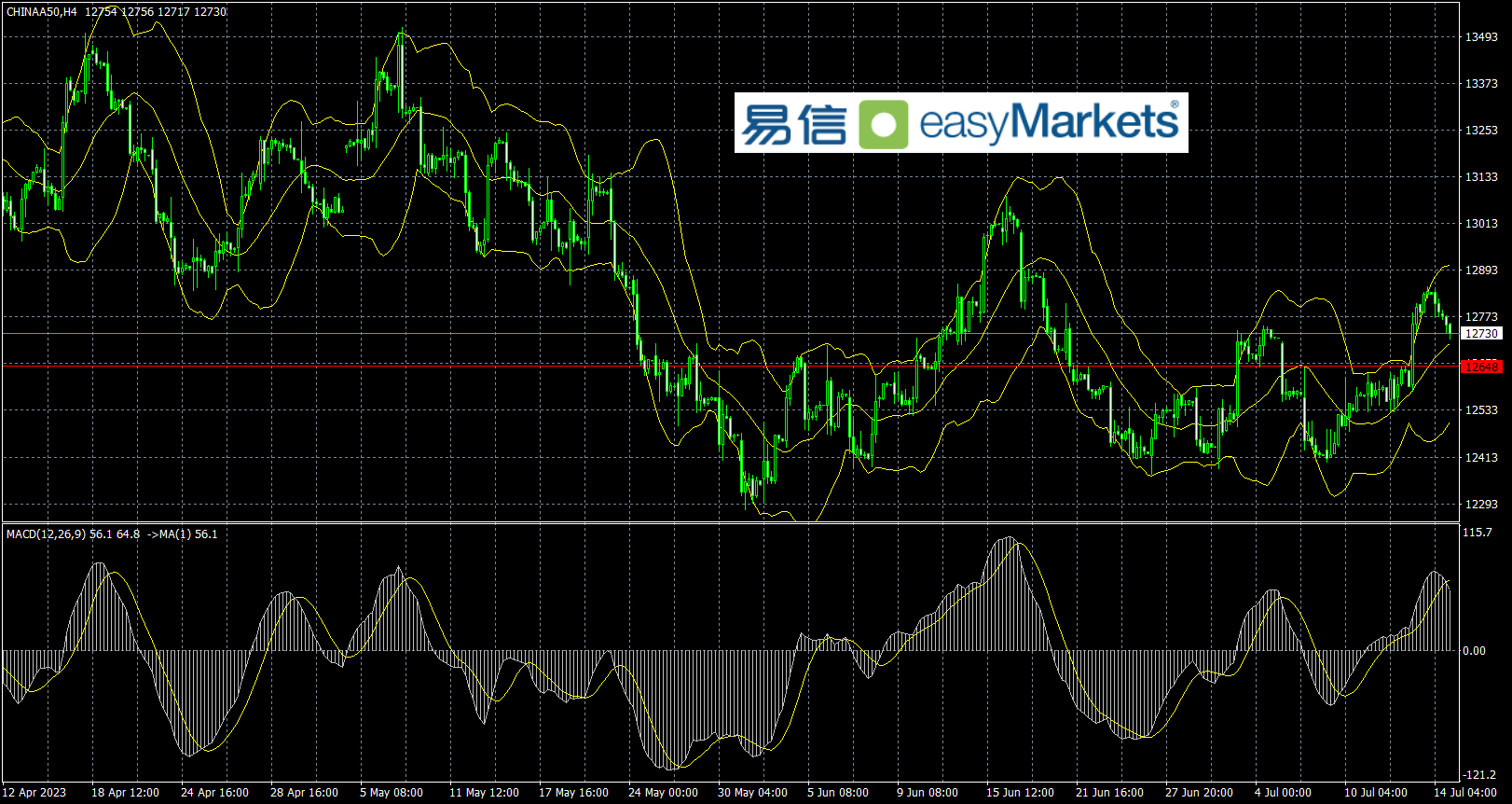Click the 15 Jun 12:00 time marker
The image size is (1512, 804).
pyautogui.click(x=1020, y=793)
